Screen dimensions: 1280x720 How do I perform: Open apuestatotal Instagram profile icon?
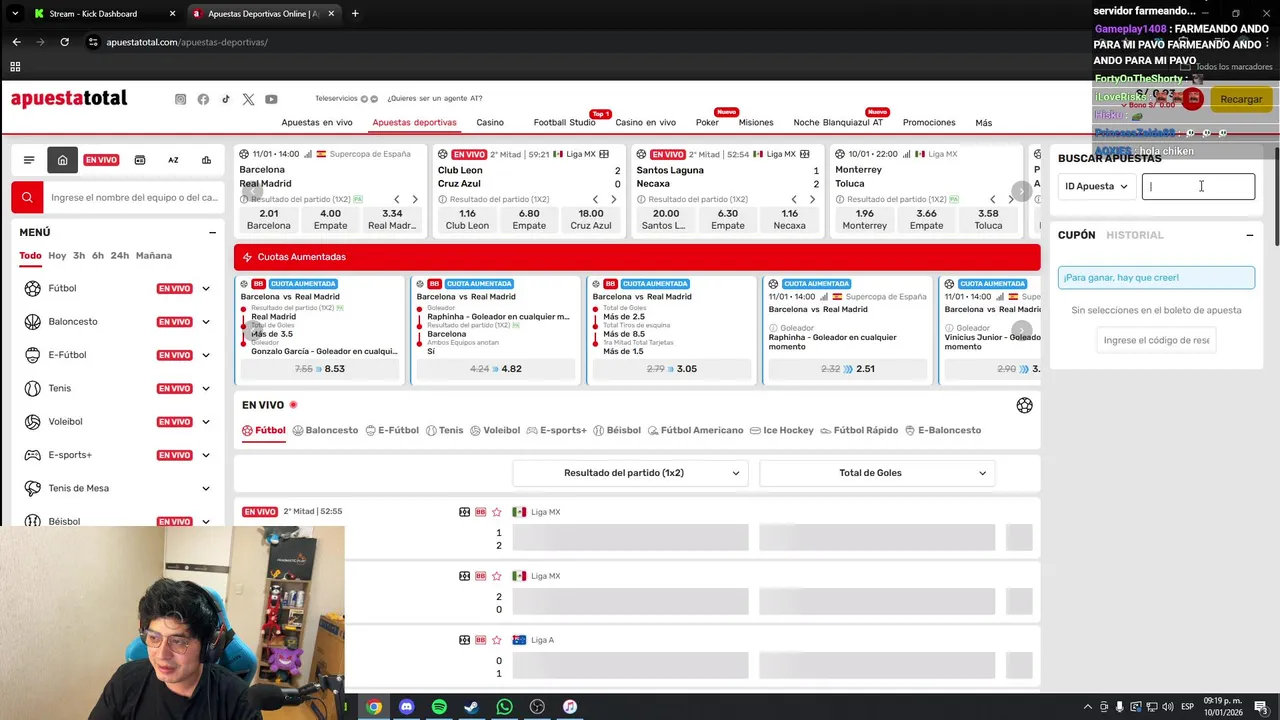click(180, 99)
